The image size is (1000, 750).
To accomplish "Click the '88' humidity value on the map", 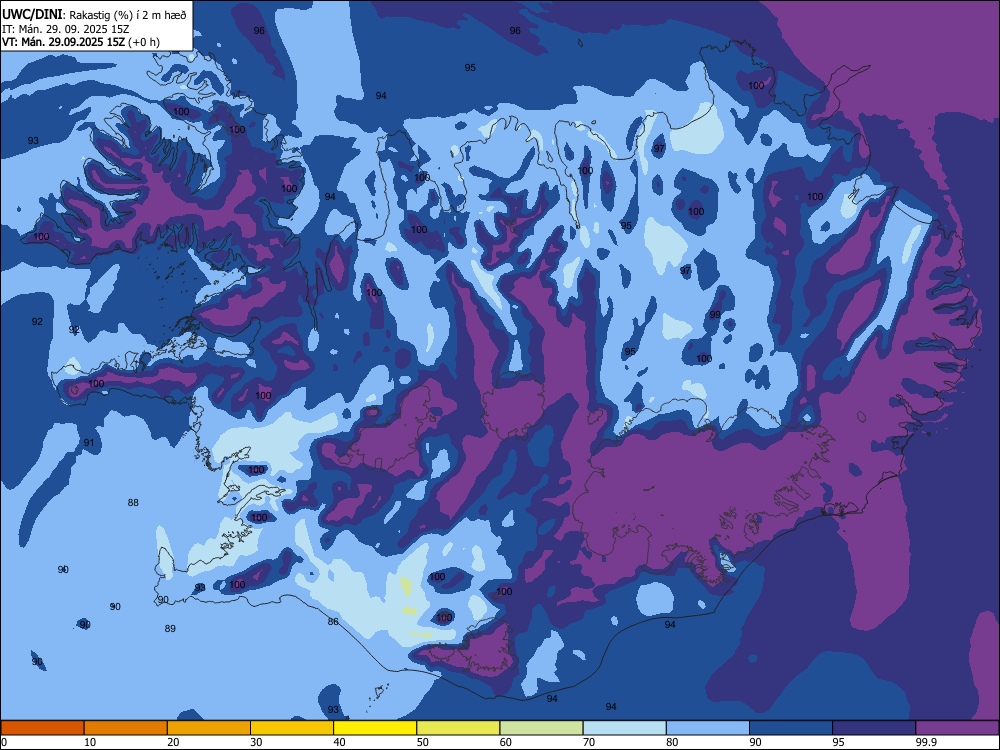I will pos(133,503).
